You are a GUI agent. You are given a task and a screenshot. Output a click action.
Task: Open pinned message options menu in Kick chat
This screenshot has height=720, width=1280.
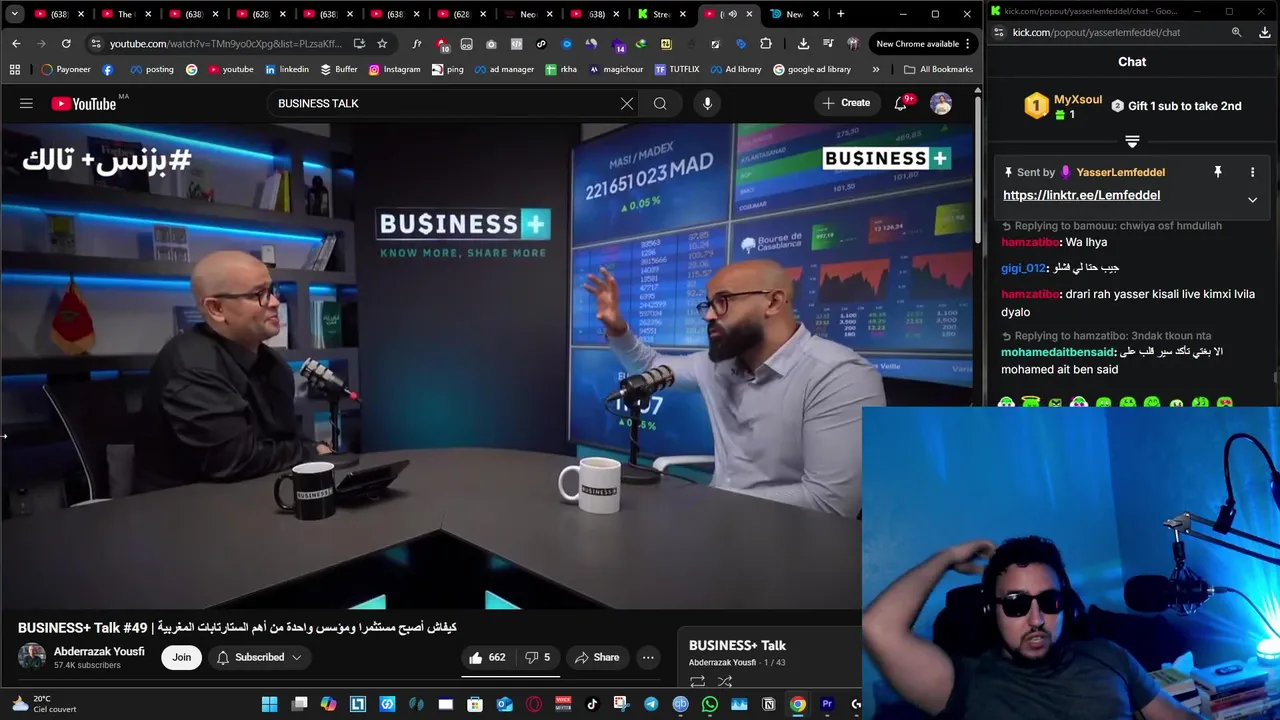point(1252,172)
